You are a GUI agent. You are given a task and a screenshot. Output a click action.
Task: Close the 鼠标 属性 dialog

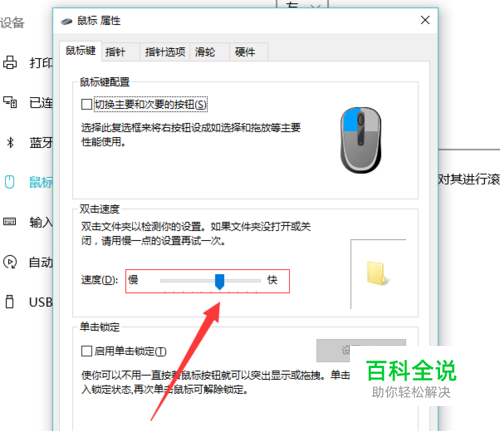[x=425, y=20]
